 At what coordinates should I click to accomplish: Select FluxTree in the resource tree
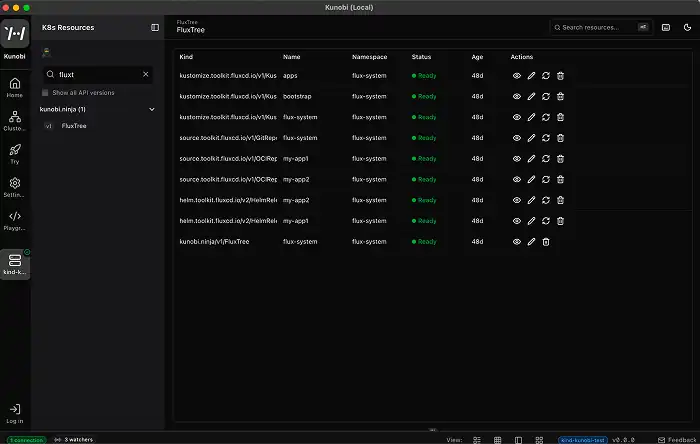74,126
